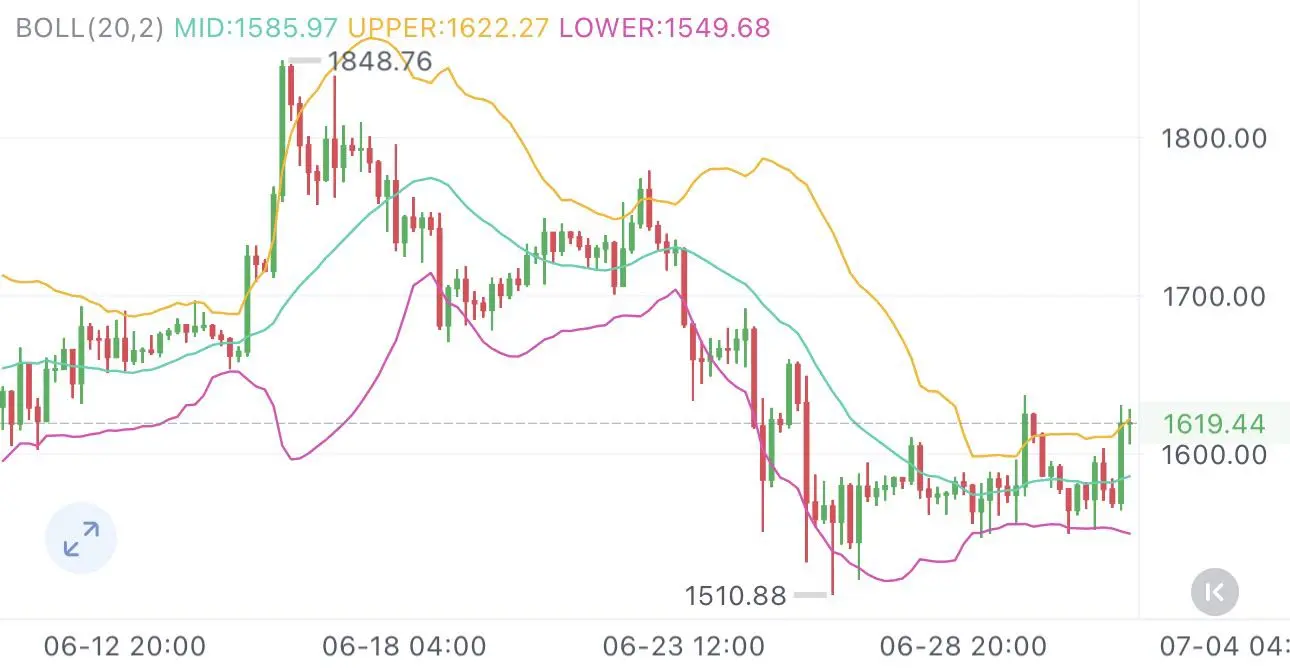
Task: Click the 1800.00 price axis label
Action: tap(1214, 137)
